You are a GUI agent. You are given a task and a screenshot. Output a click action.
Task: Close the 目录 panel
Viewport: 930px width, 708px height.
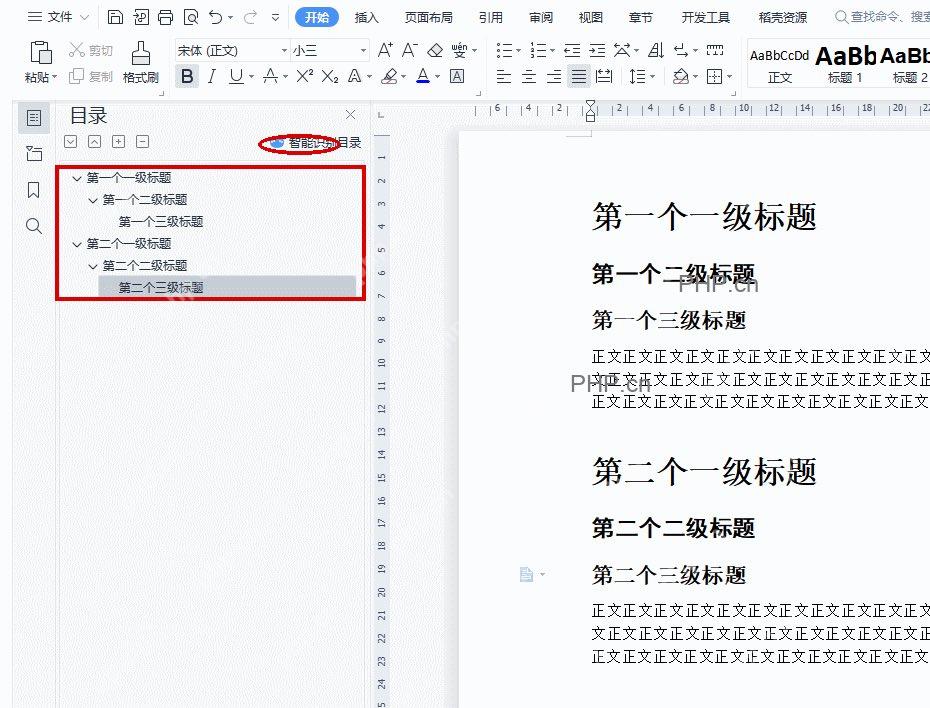[x=351, y=114]
